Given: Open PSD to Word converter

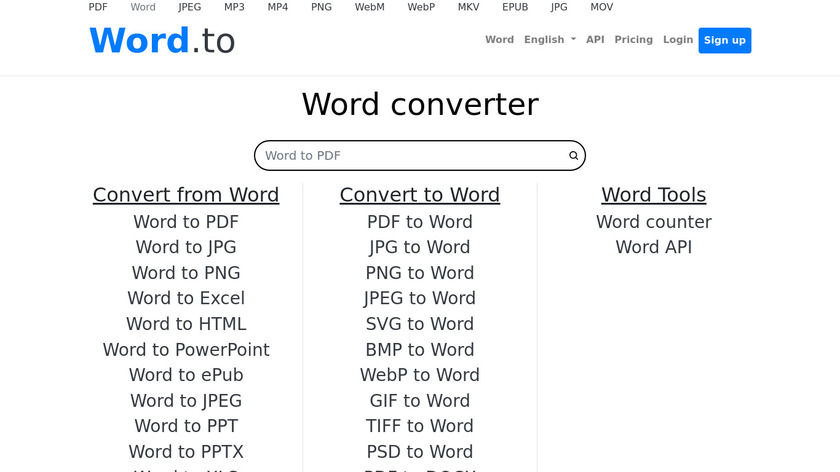Looking at the screenshot, I should [x=419, y=452].
